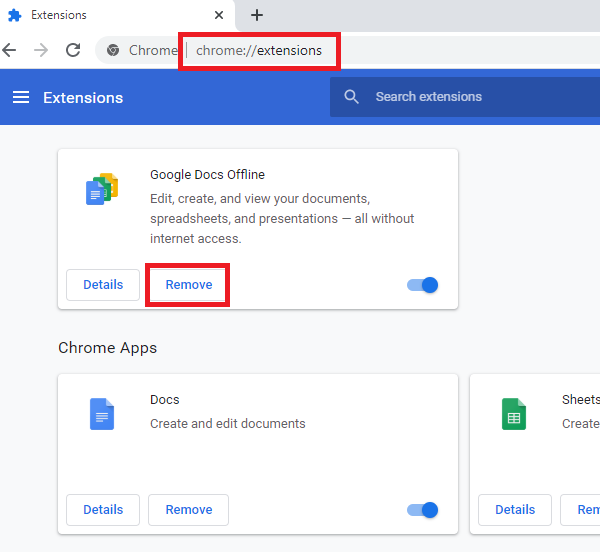Screen dimensions: 600x552
Task: Click the Google Docs Offline icon
Action: [102, 189]
